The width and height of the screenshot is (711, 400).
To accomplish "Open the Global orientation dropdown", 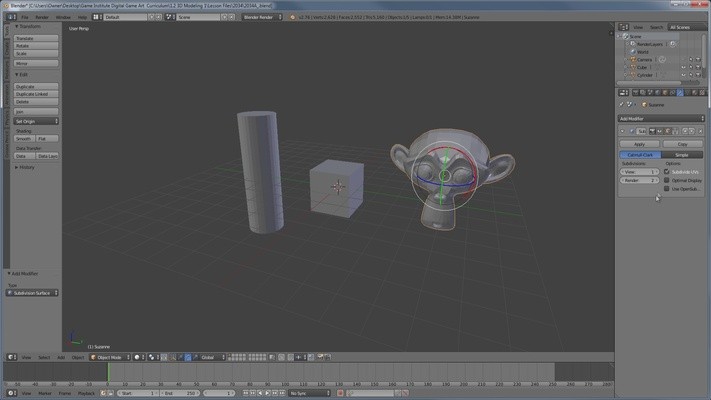I will coord(212,357).
